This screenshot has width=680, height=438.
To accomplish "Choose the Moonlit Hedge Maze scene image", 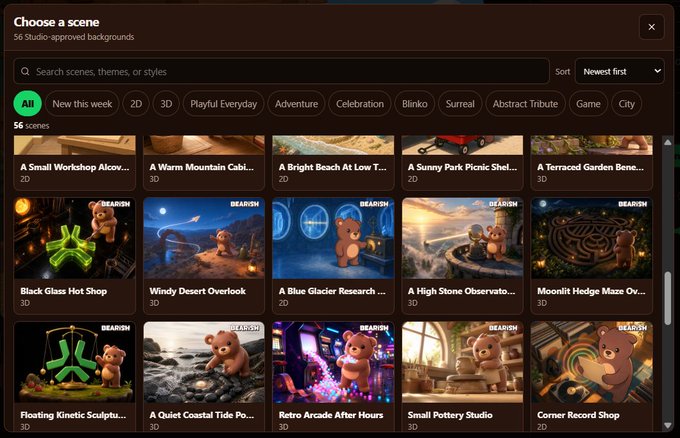I will tap(592, 238).
